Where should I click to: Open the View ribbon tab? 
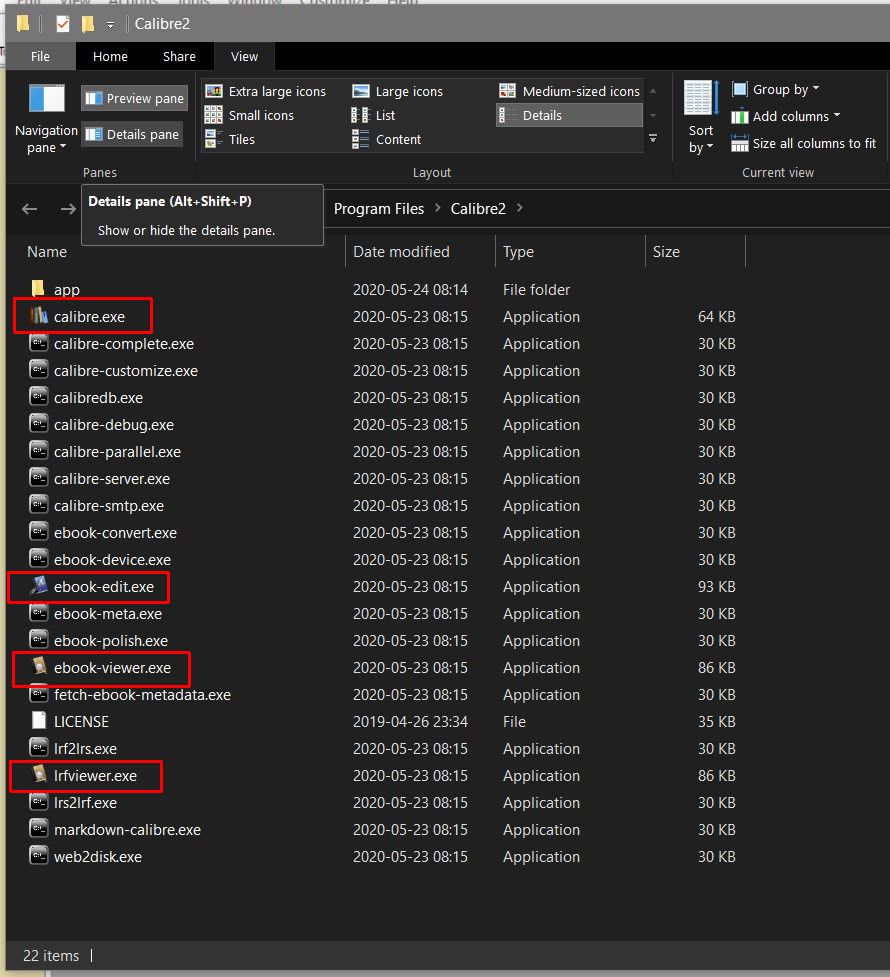[x=244, y=56]
